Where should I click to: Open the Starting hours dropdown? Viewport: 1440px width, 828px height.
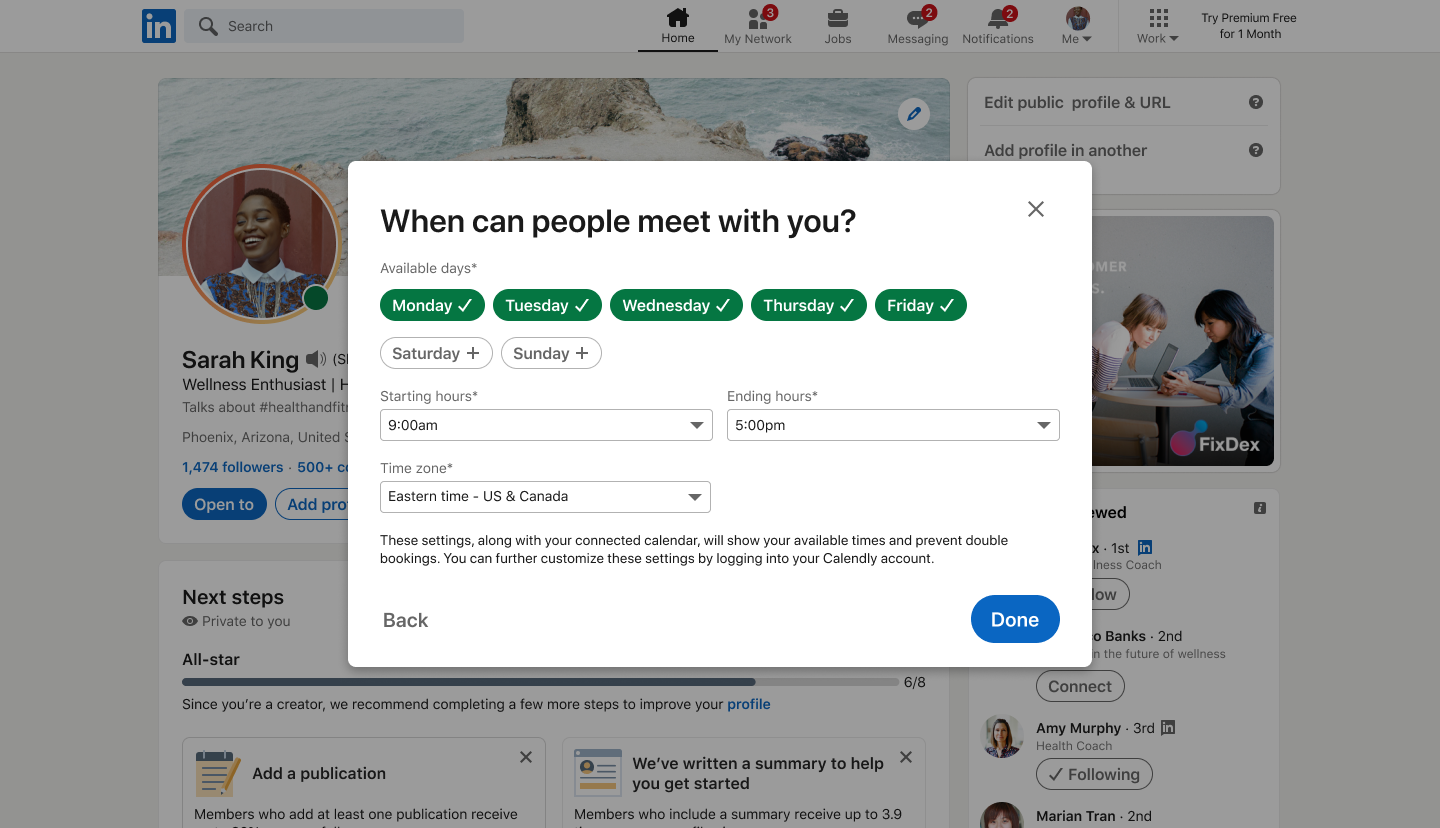[x=546, y=425]
